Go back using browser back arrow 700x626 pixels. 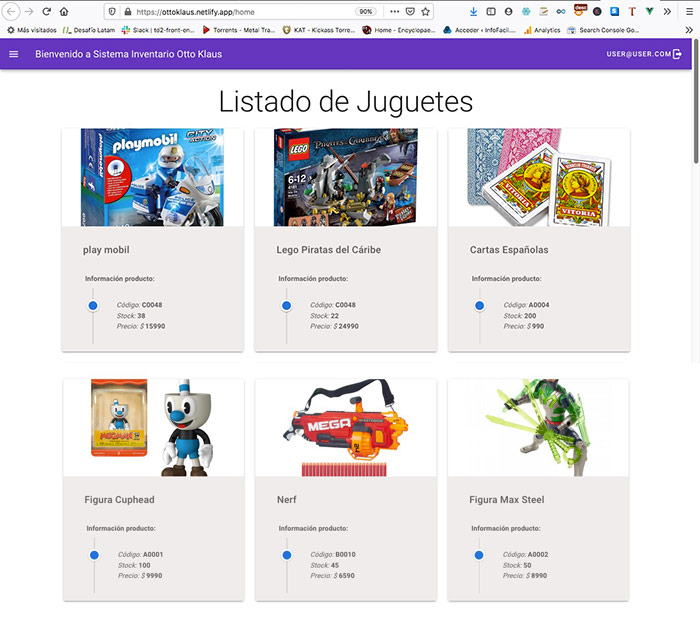click(11, 12)
